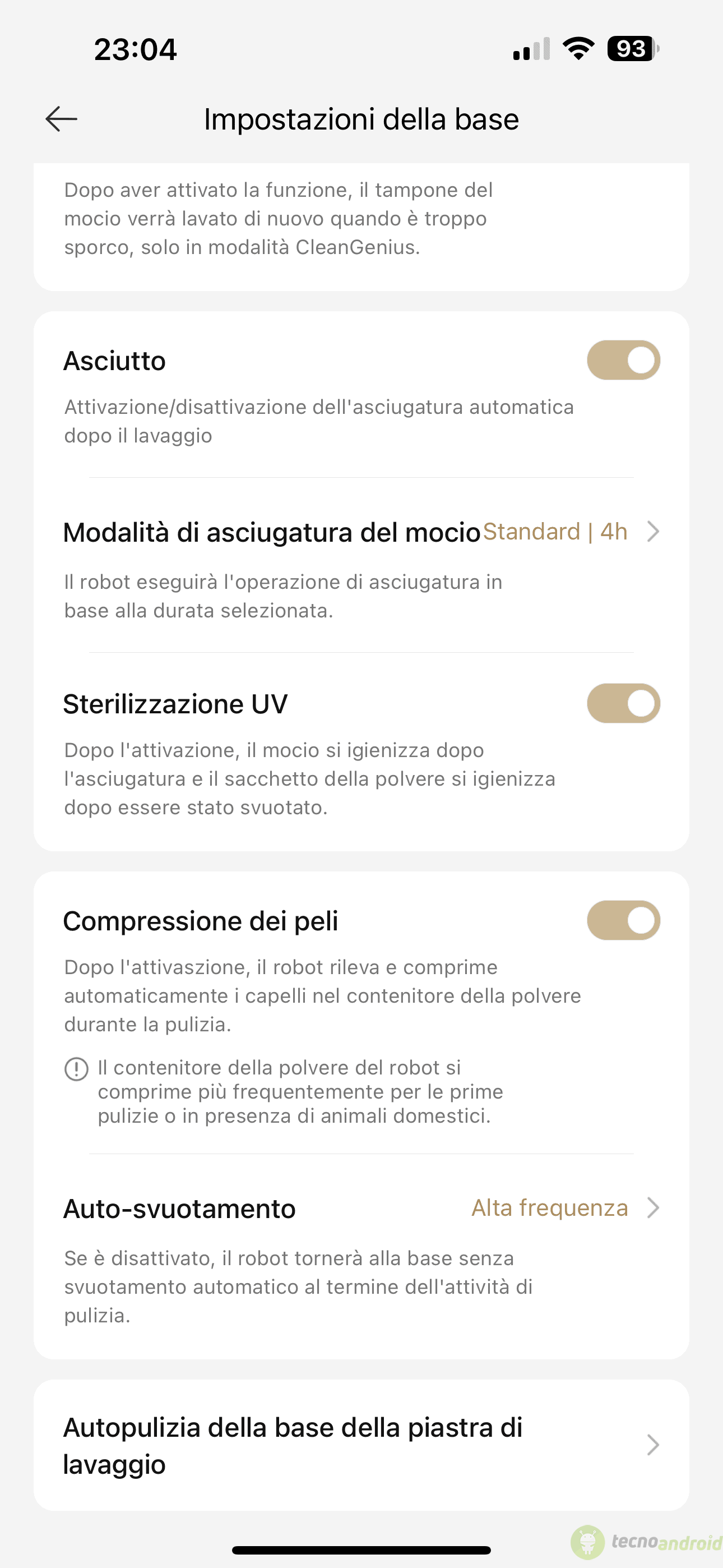Tap the home indicator bar at bottom

[361, 1551]
